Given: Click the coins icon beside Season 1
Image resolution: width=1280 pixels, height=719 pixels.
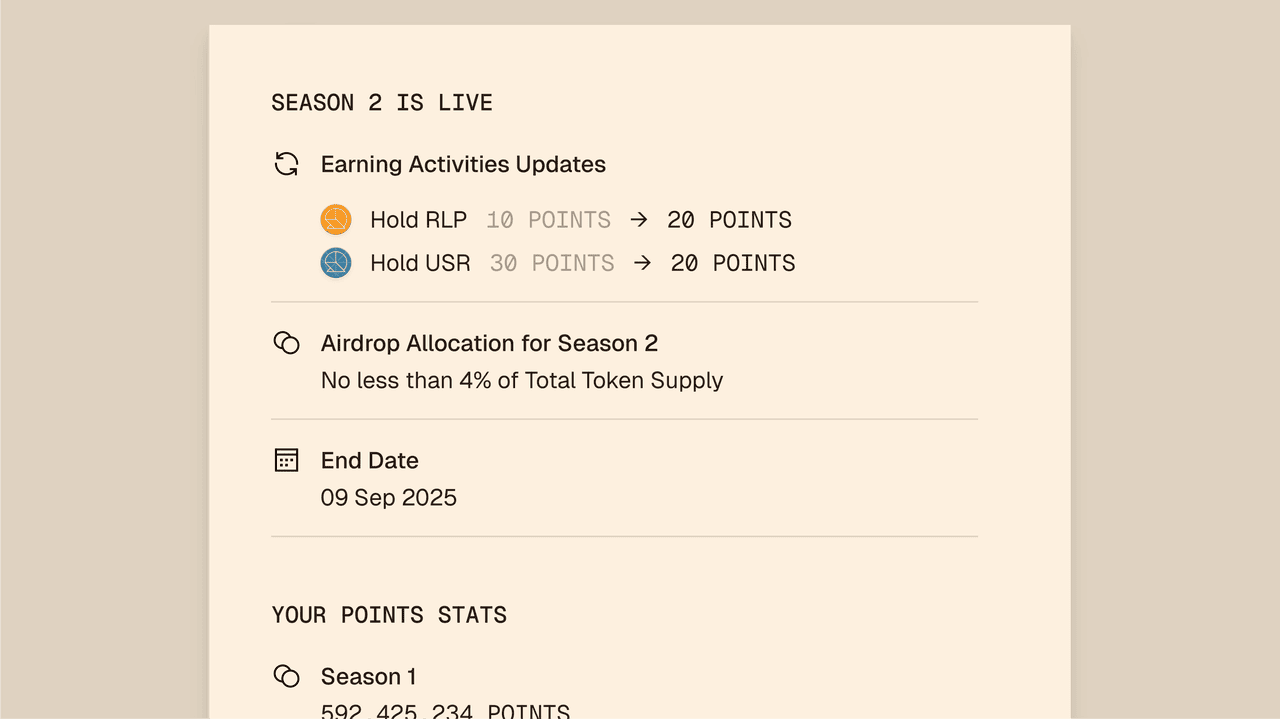Looking at the screenshot, I should [x=287, y=676].
